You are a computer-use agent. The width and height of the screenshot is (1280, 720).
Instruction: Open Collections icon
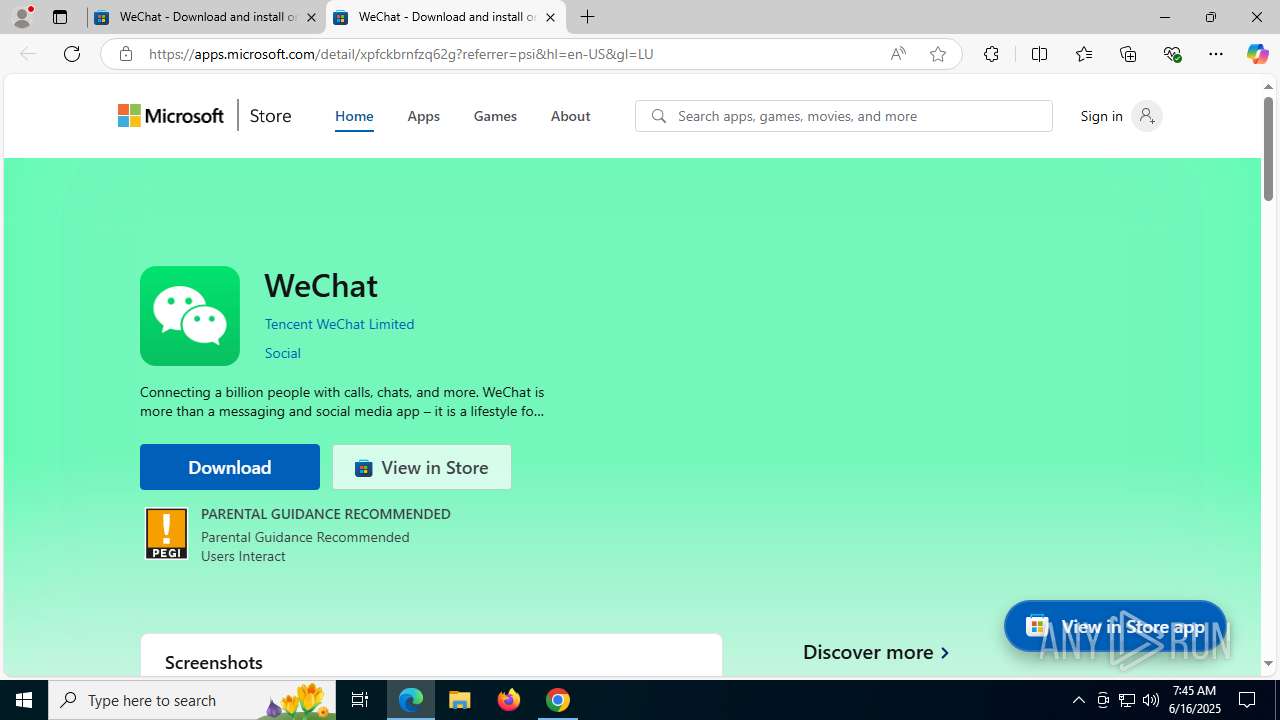point(1128,54)
